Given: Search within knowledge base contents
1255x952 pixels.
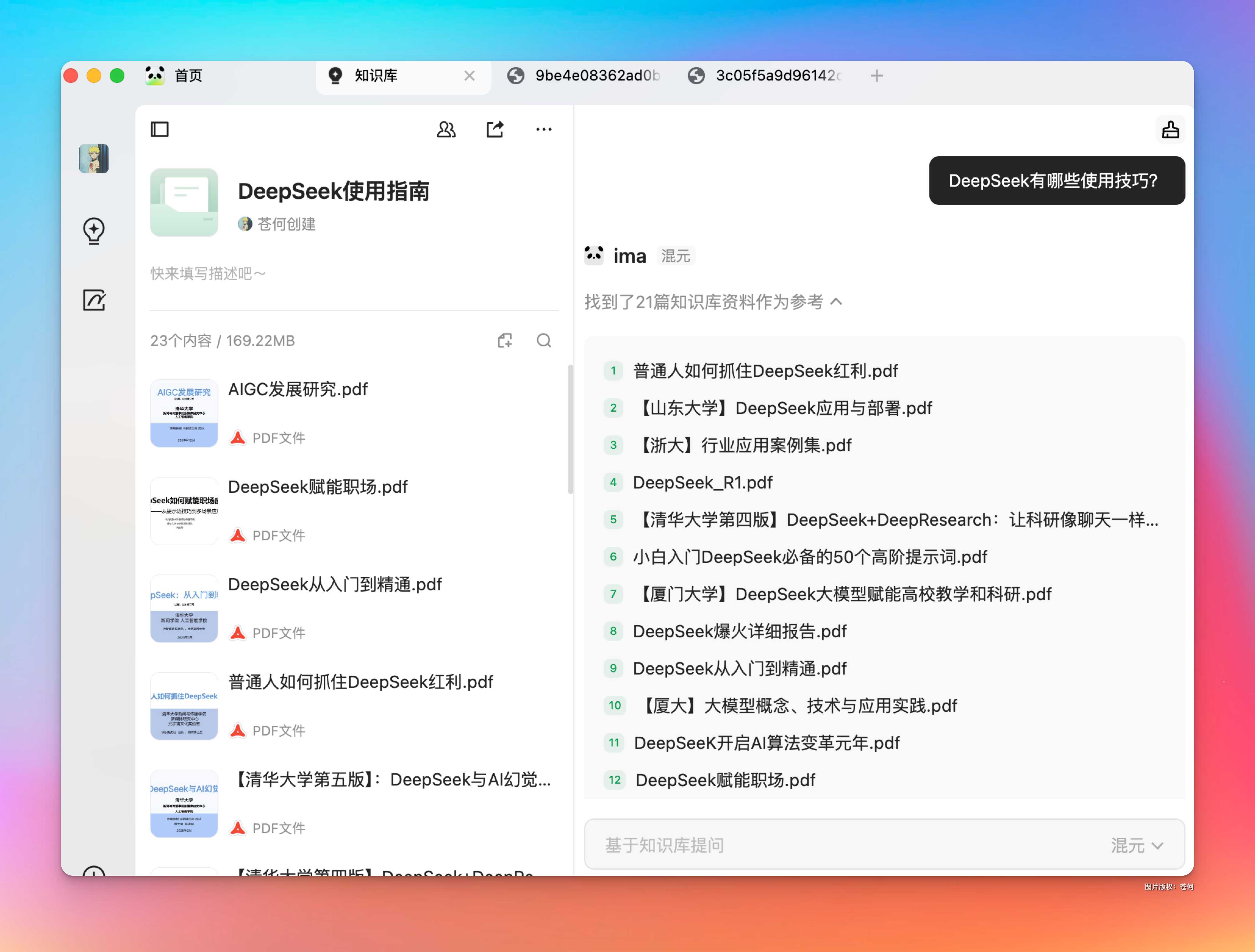Looking at the screenshot, I should [x=544, y=340].
